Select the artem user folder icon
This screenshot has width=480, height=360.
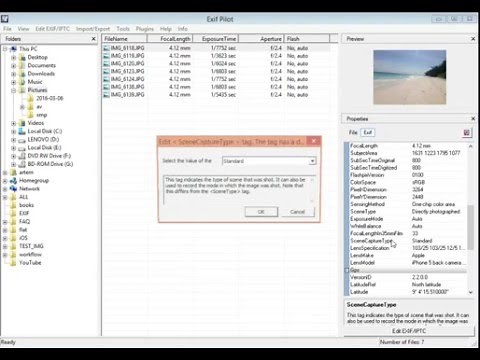tap(13, 172)
